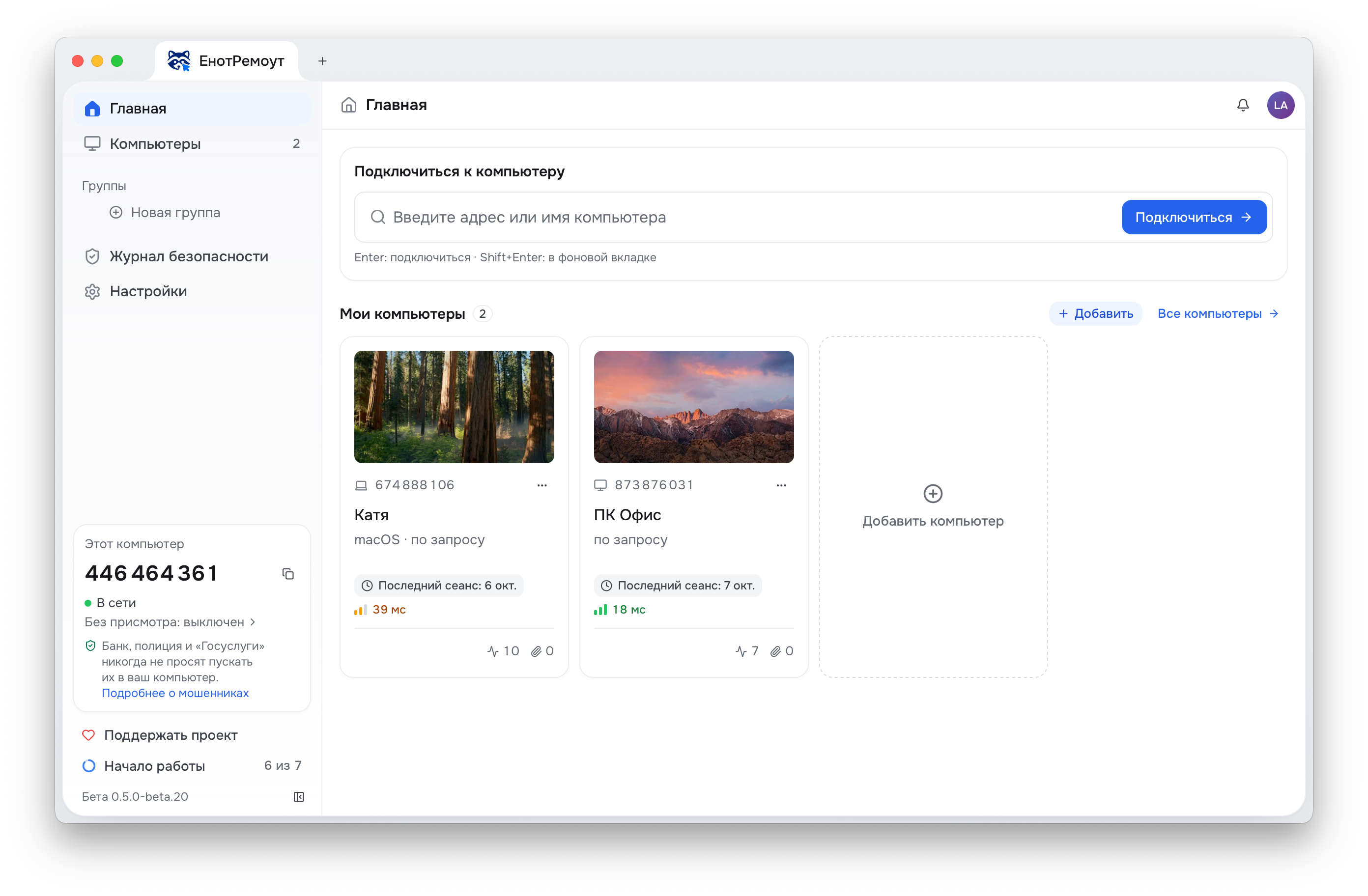Screen dimensions: 1368x896
Task: Select Главная in the sidebar
Action: click(x=192, y=109)
